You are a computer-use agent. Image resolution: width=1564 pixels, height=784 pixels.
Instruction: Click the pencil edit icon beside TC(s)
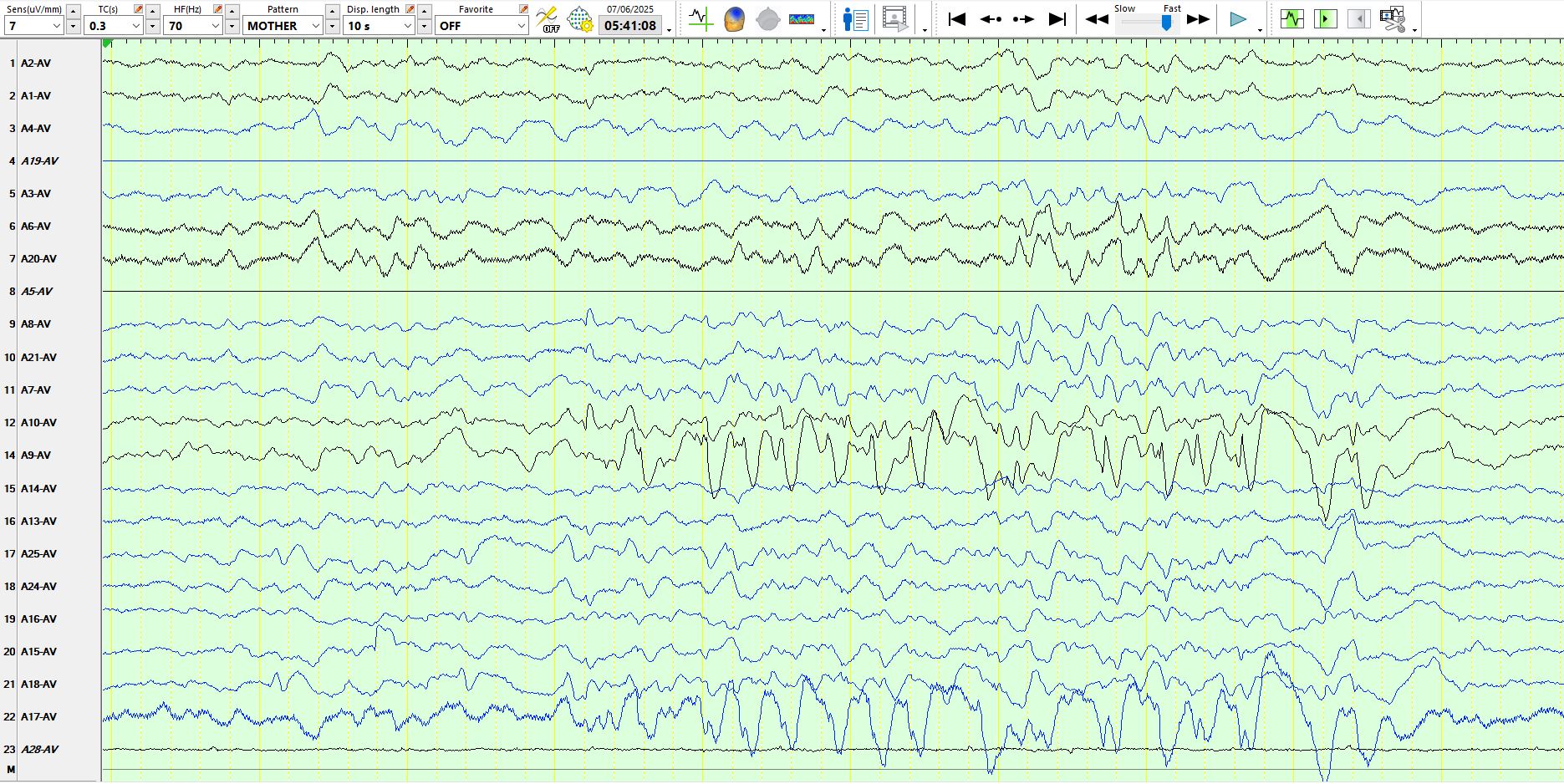click(x=139, y=9)
